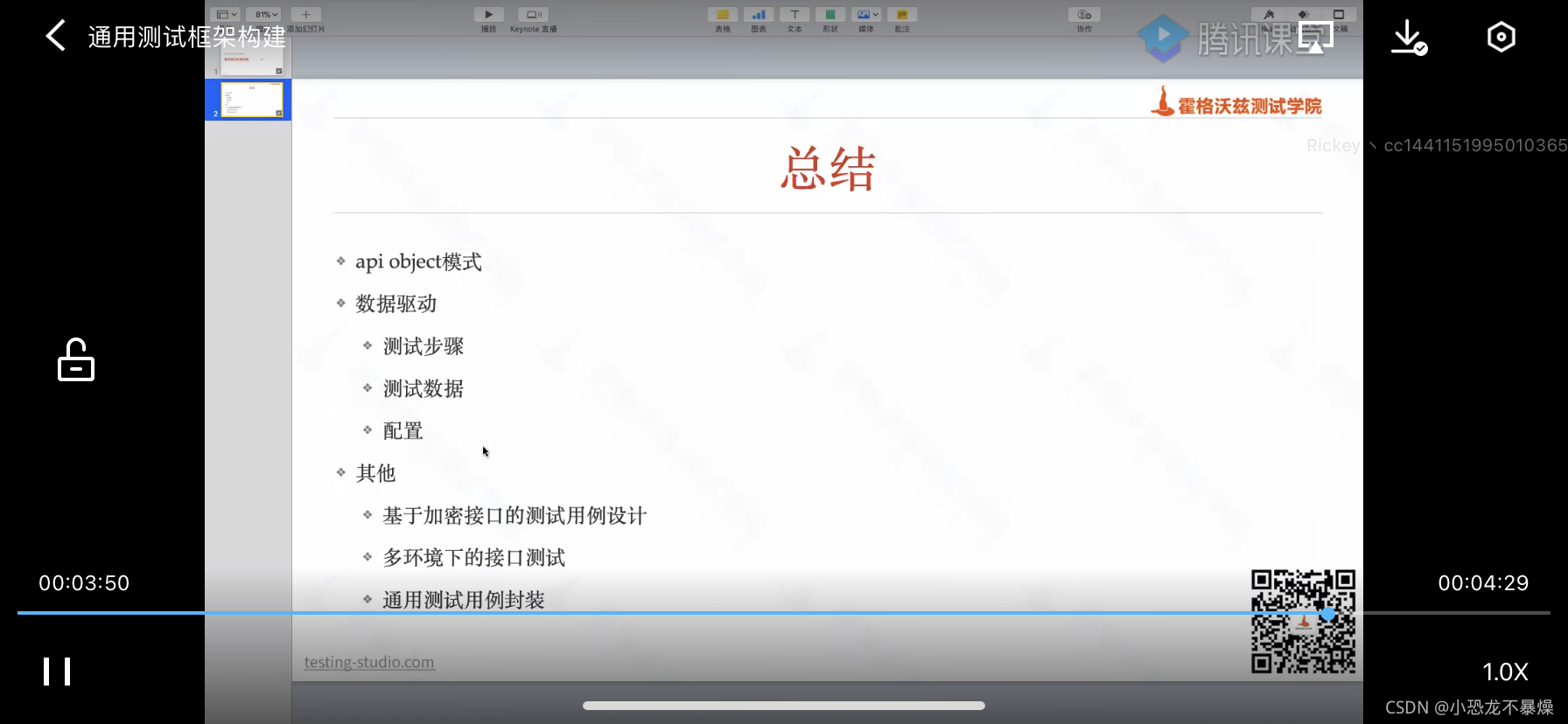The width and height of the screenshot is (1568, 724).
Task: Insert a text box in Keynote
Action: (x=794, y=15)
